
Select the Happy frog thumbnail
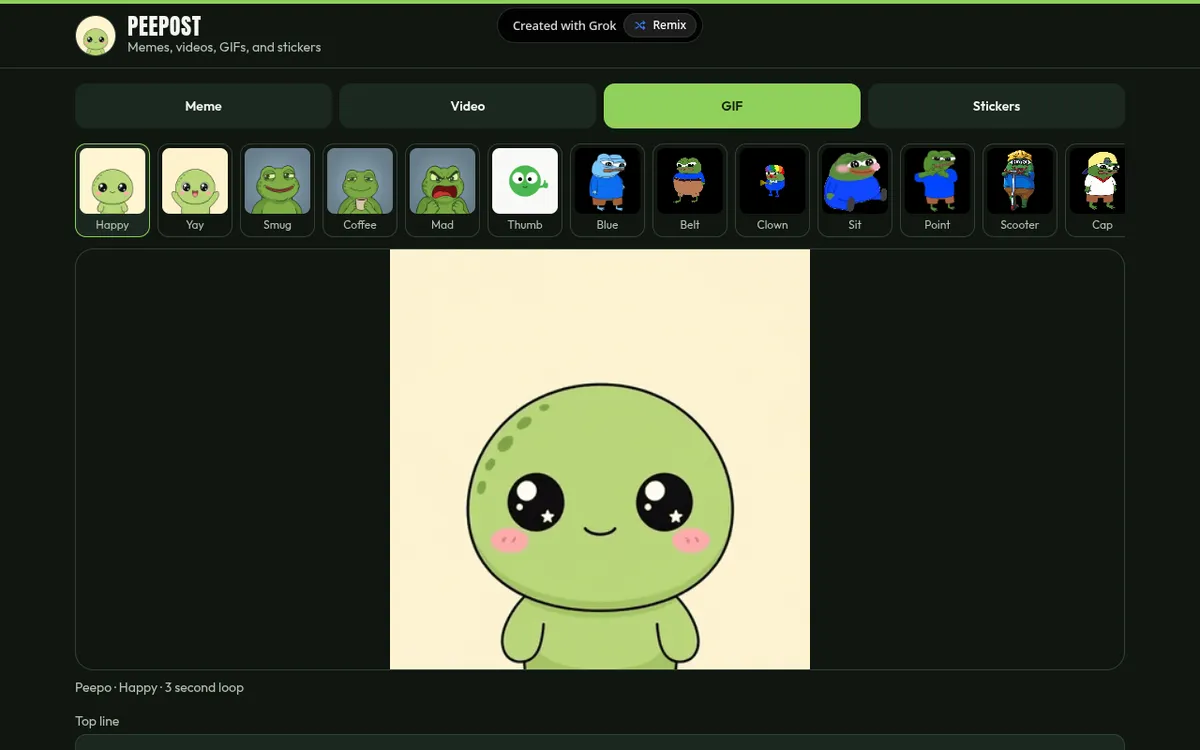(x=112, y=190)
